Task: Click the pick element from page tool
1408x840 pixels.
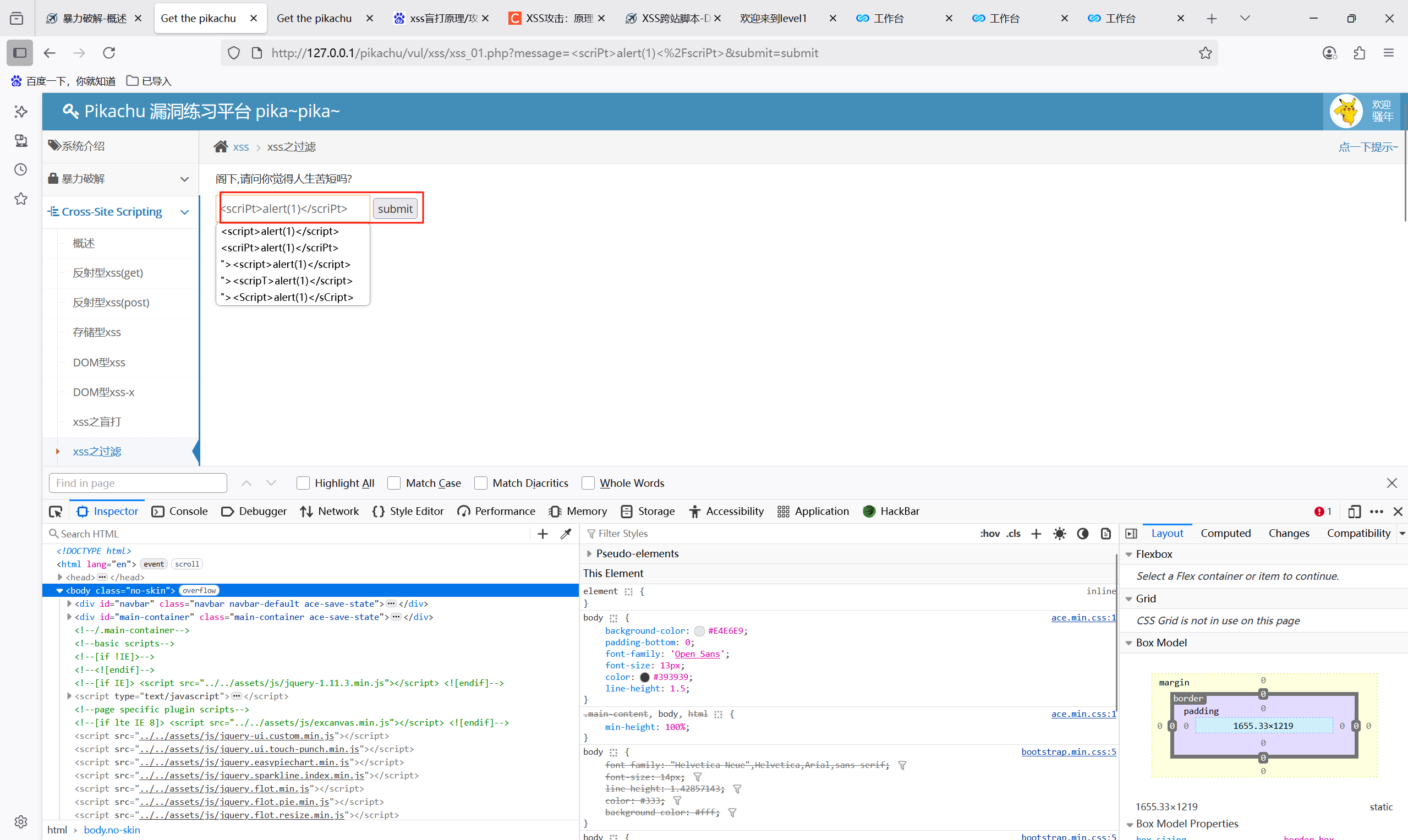Action: 56,512
